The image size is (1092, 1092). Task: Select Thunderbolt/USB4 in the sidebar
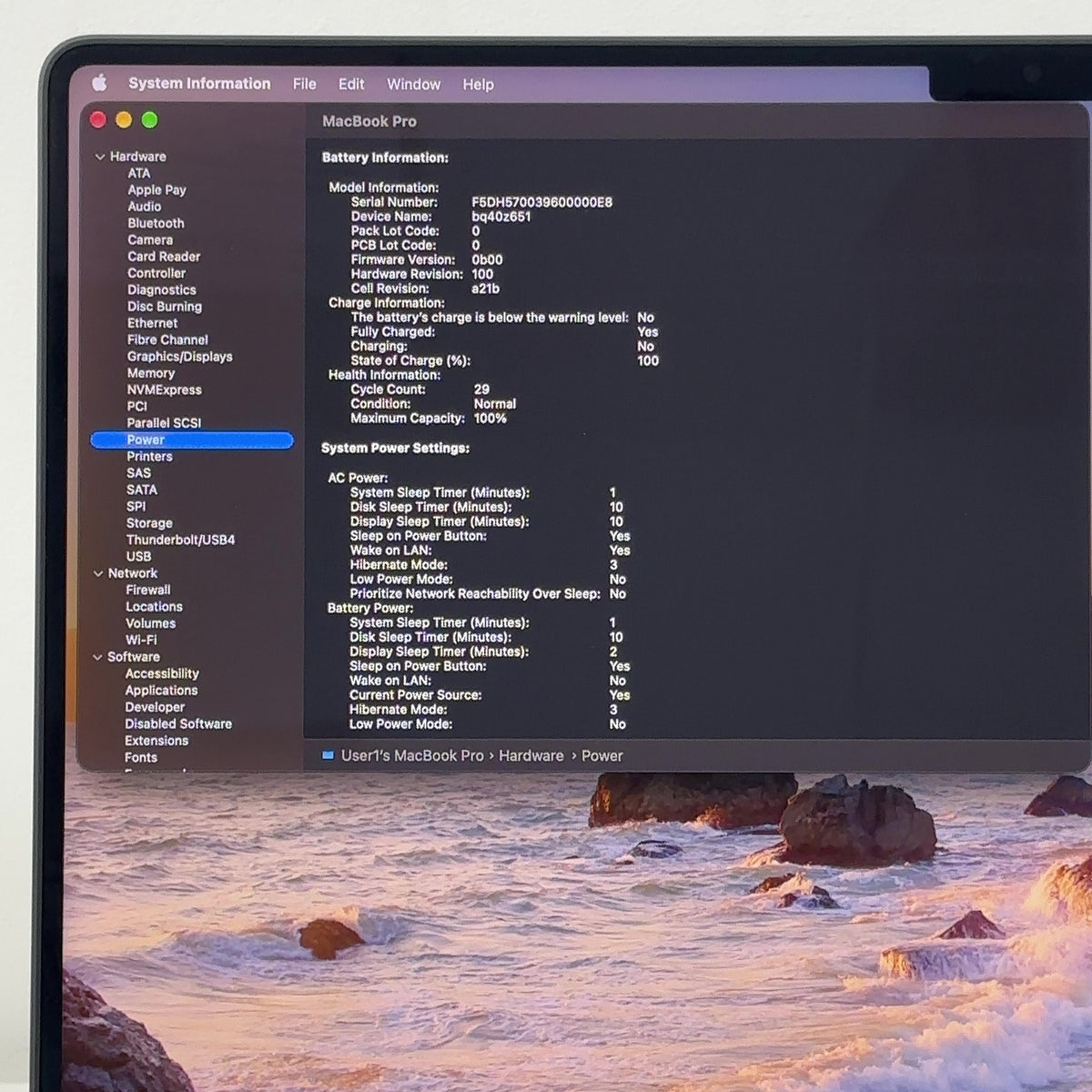(x=180, y=540)
